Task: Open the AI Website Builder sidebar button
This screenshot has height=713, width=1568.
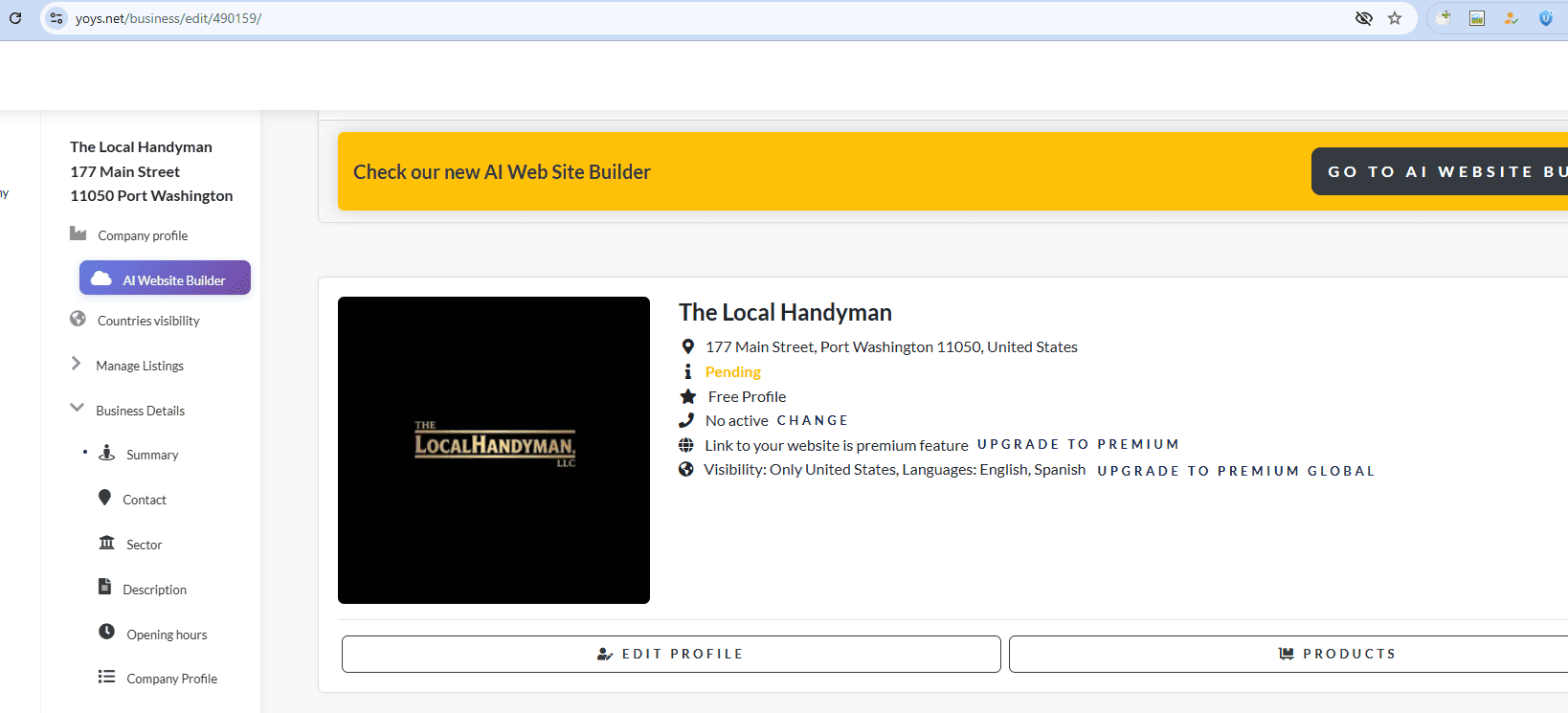Action: [165, 279]
